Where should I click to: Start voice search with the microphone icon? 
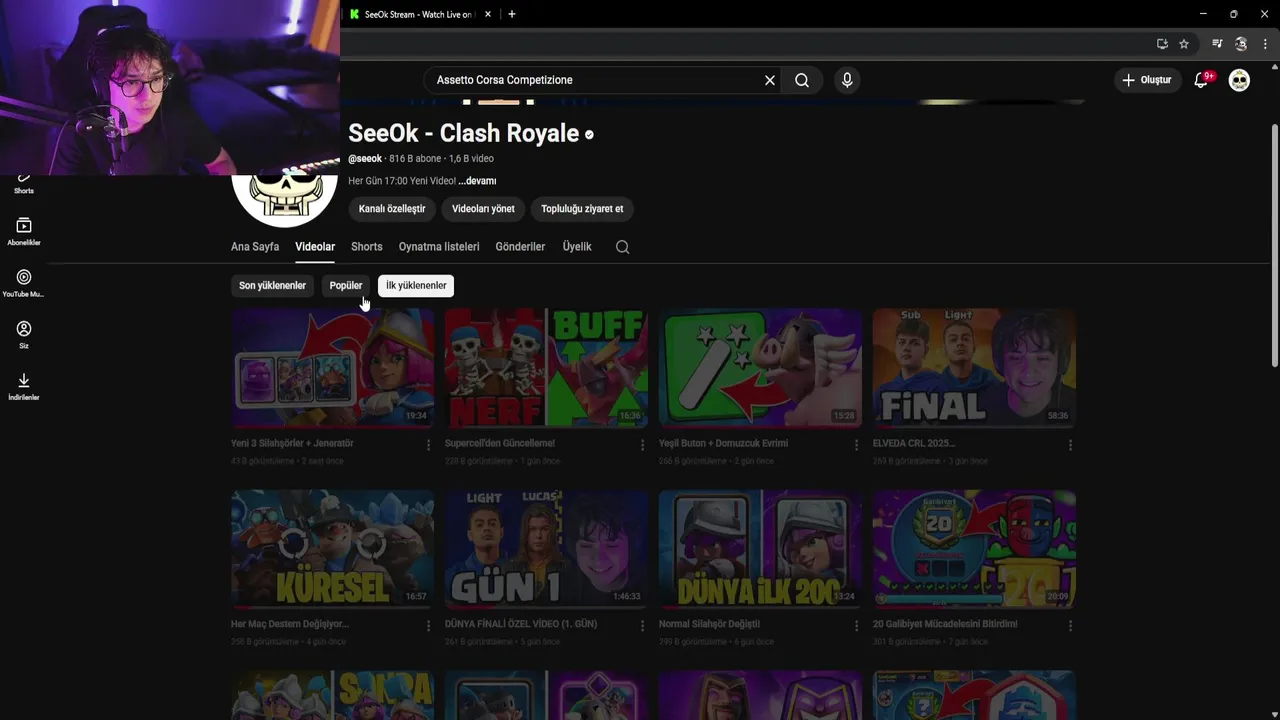847,80
